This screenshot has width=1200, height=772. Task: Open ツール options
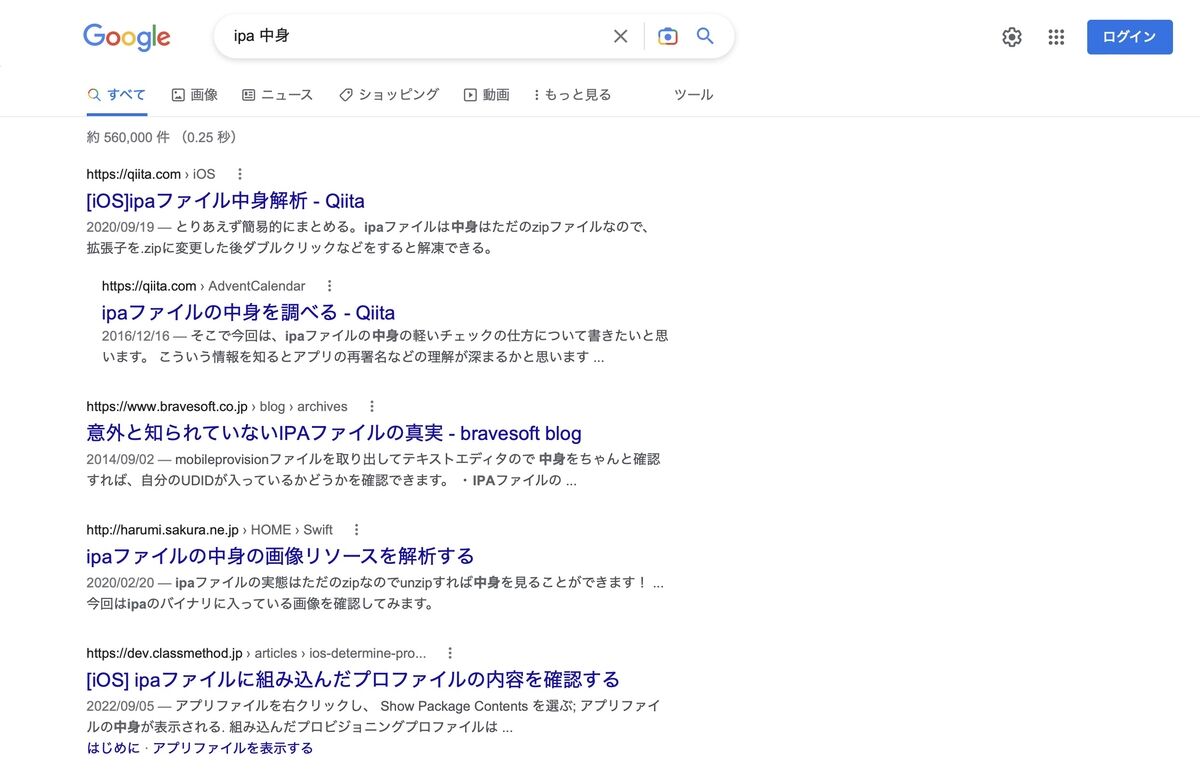click(693, 95)
